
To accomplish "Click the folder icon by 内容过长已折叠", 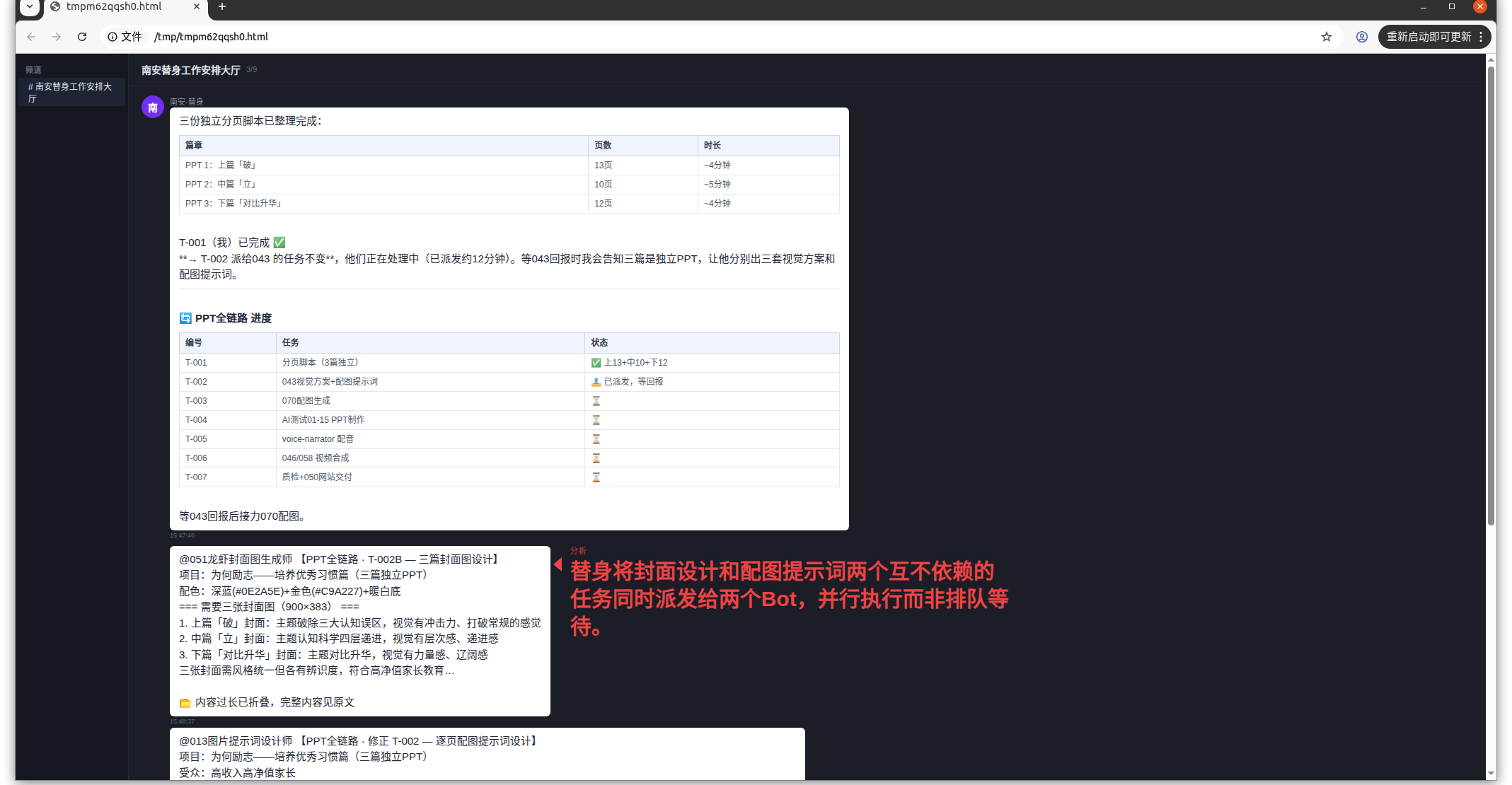I will point(185,703).
